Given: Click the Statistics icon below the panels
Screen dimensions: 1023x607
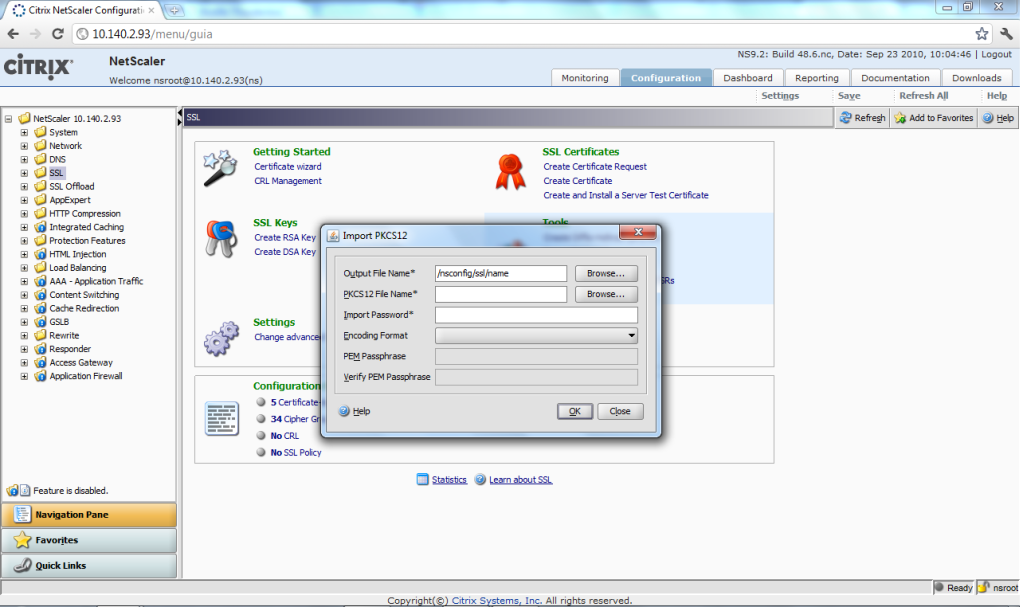Looking at the screenshot, I should tap(423, 480).
